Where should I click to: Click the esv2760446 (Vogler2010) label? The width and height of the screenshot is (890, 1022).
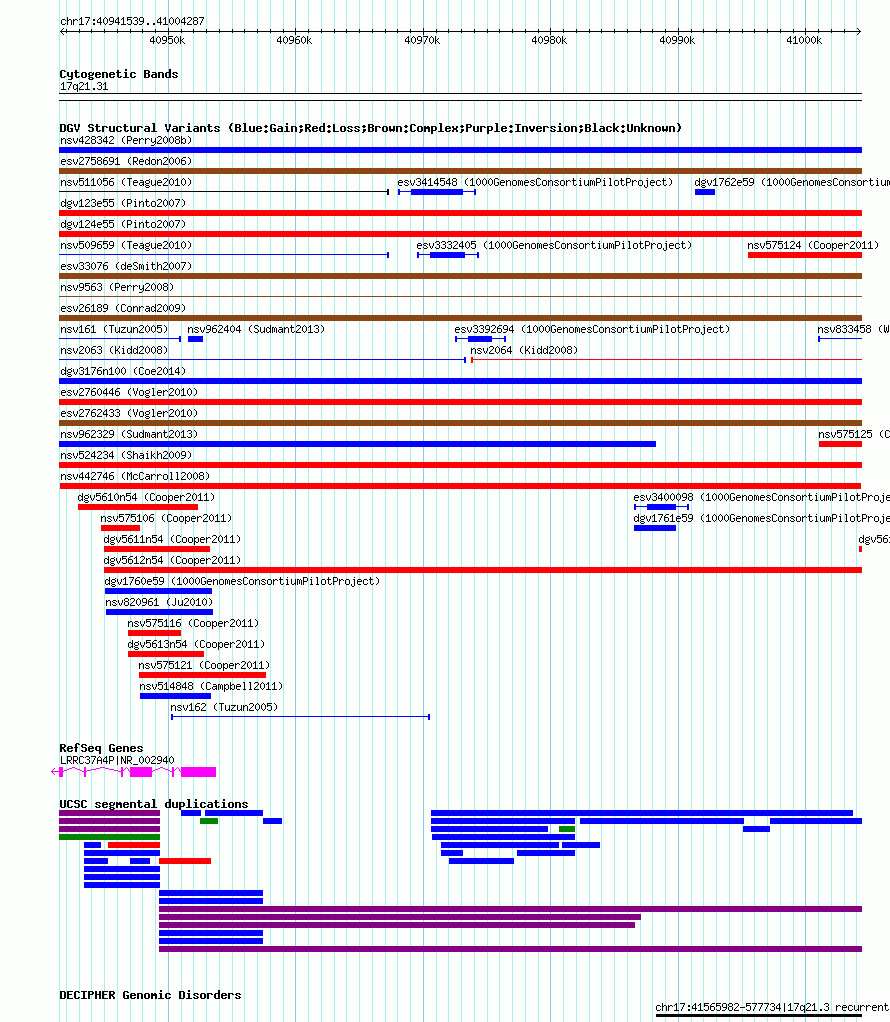pos(129,392)
